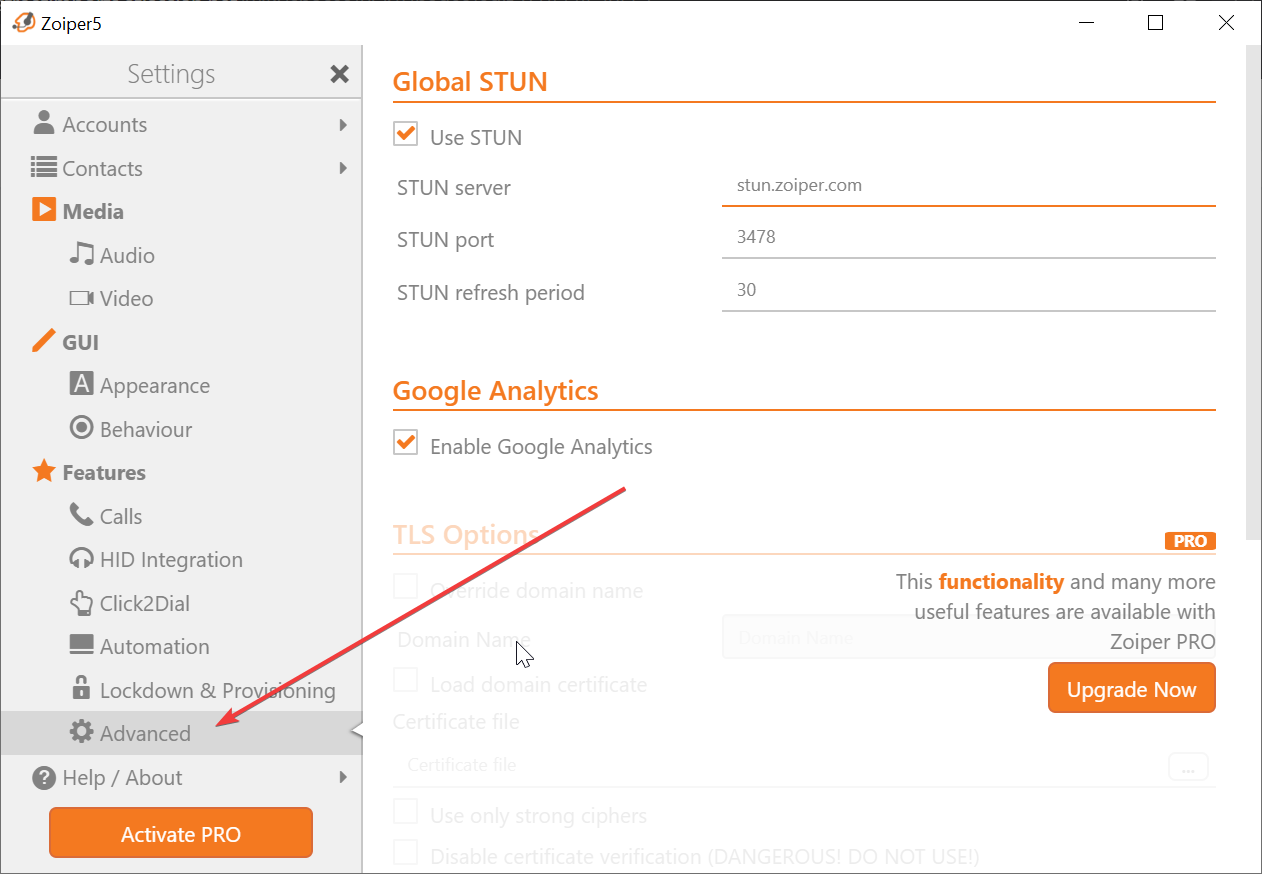Expand the Accounts submenu arrow
The width and height of the screenshot is (1262, 874).
[343, 125]
